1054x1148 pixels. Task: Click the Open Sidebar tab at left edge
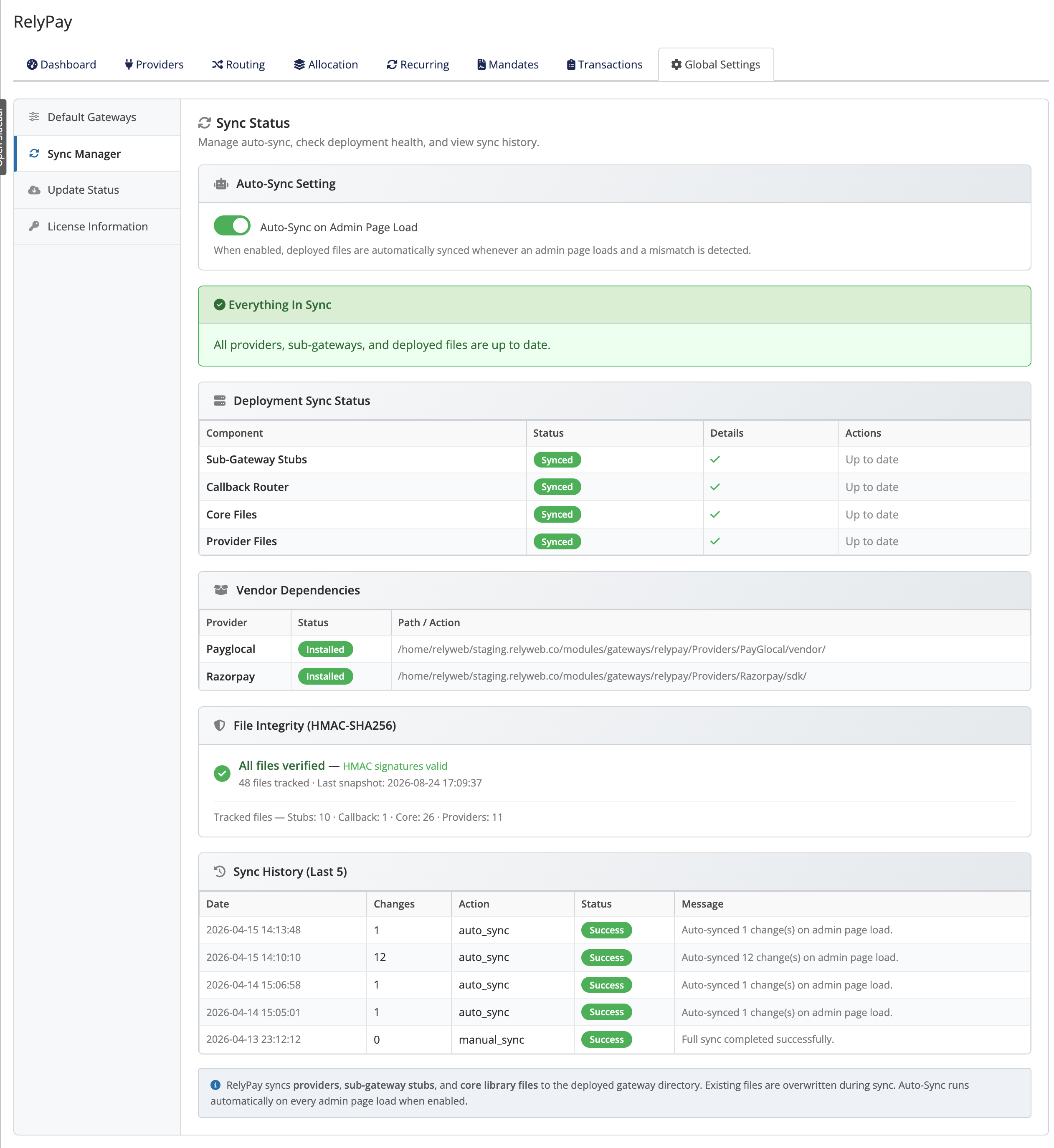pyautogui.click(x=2, y=137)
